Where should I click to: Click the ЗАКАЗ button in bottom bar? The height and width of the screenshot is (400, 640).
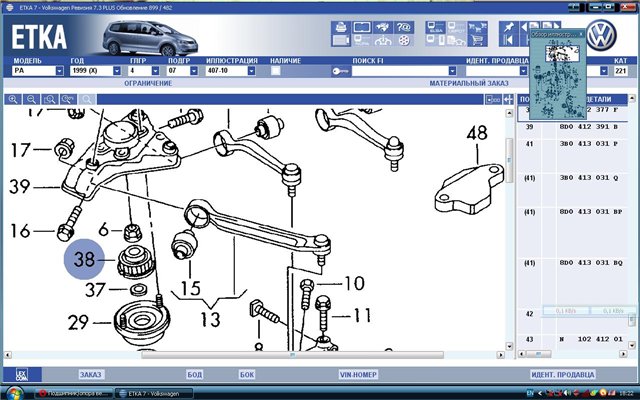(x=91, y=374)
